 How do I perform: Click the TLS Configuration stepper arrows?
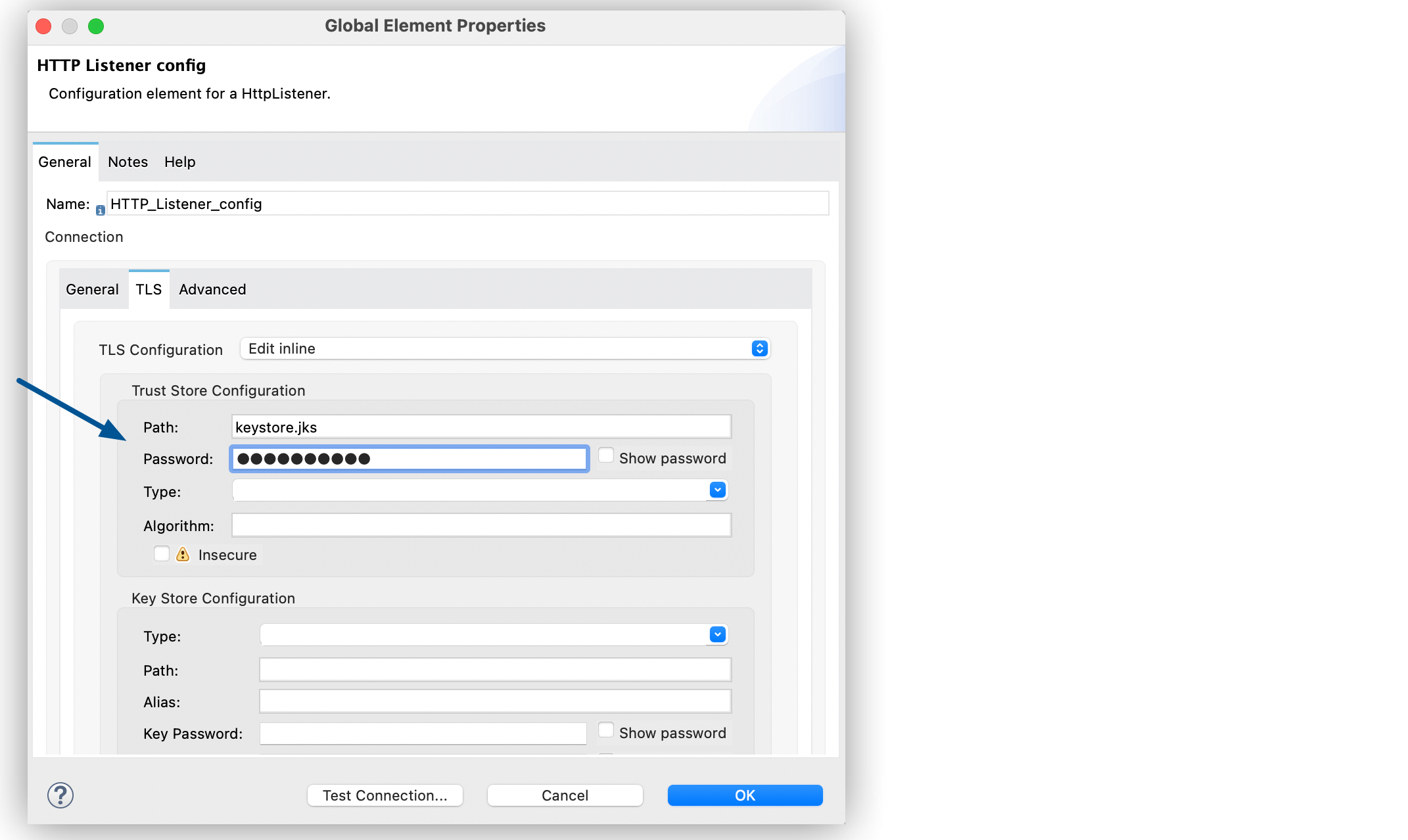(x=760, y=348)
